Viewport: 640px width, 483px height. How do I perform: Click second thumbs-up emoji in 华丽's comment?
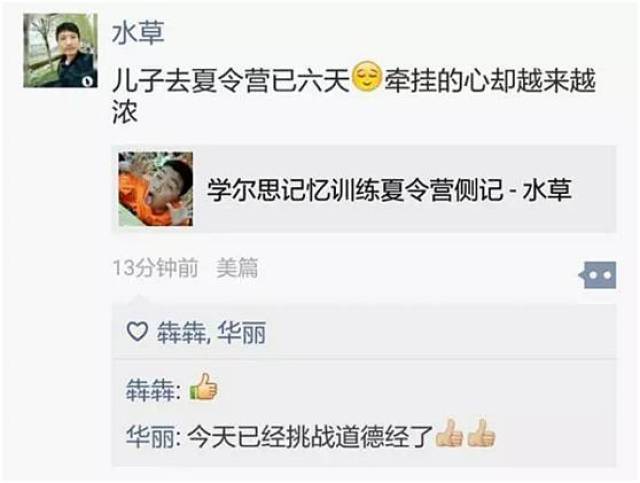pos(481,433)
